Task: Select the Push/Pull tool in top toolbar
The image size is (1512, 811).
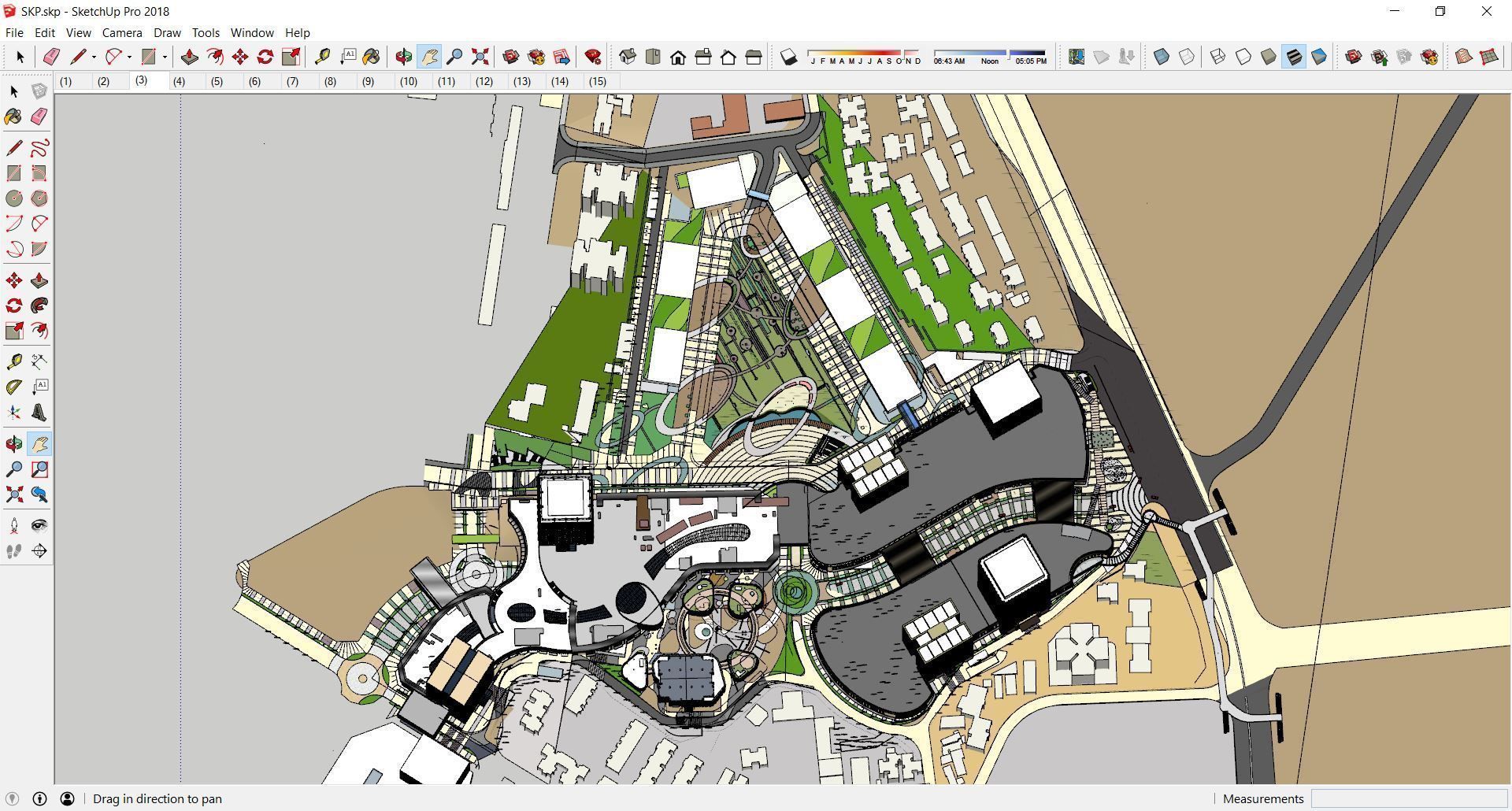Action: point(189,57)
